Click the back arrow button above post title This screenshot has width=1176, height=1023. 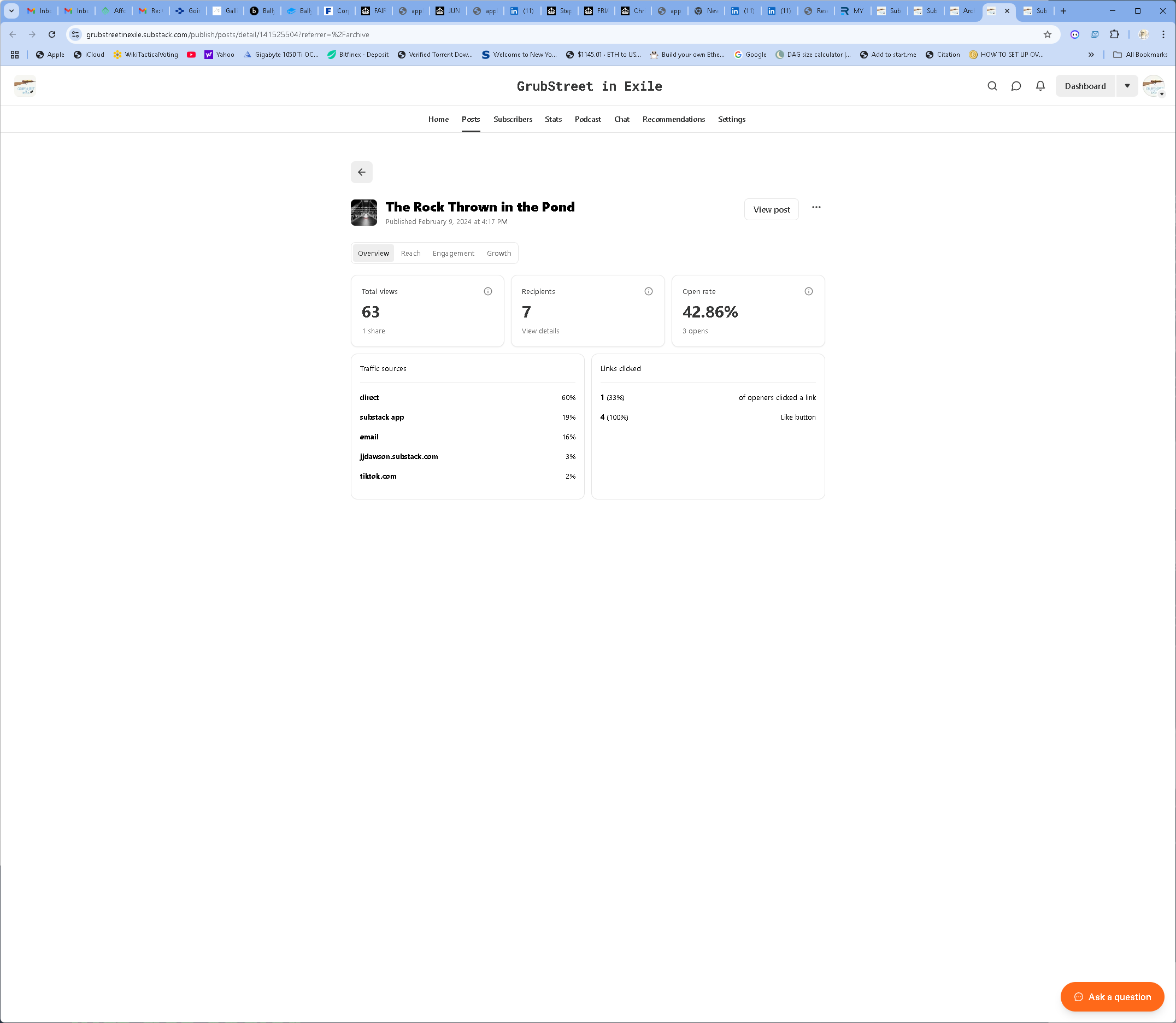(x=361, y=172)
